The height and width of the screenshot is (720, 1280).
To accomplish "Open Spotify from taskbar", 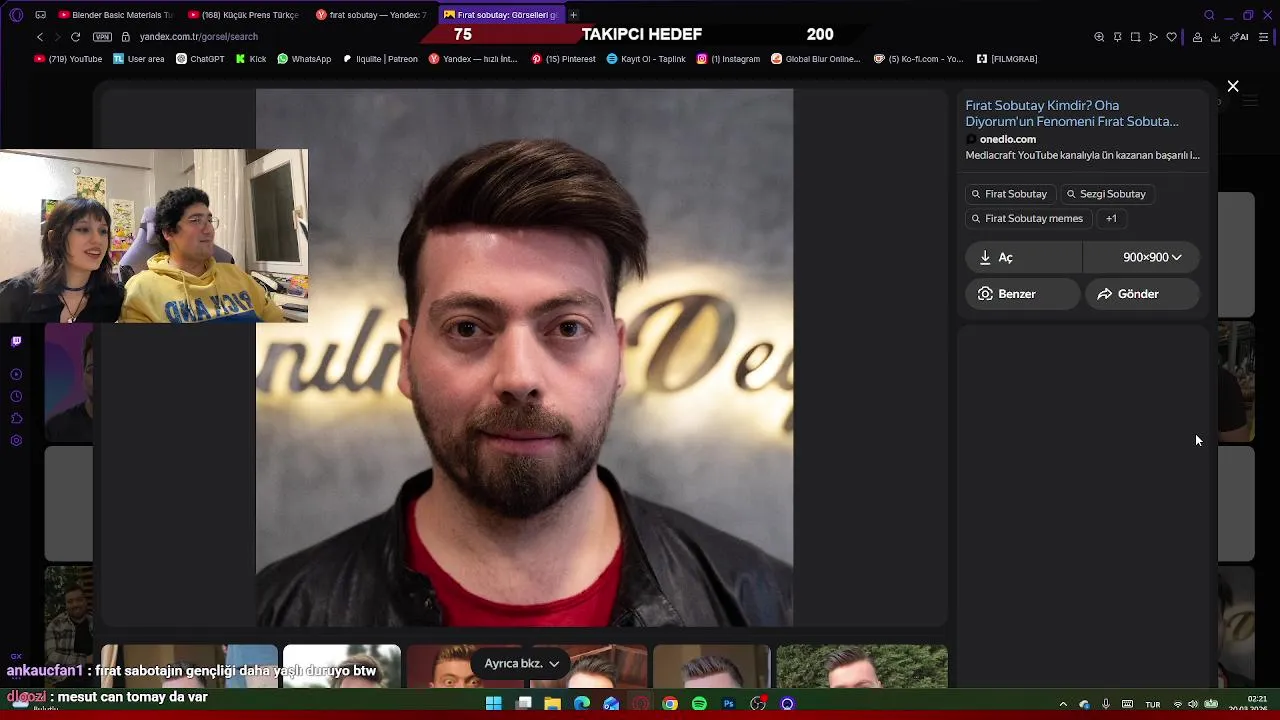I will point(699,704).
